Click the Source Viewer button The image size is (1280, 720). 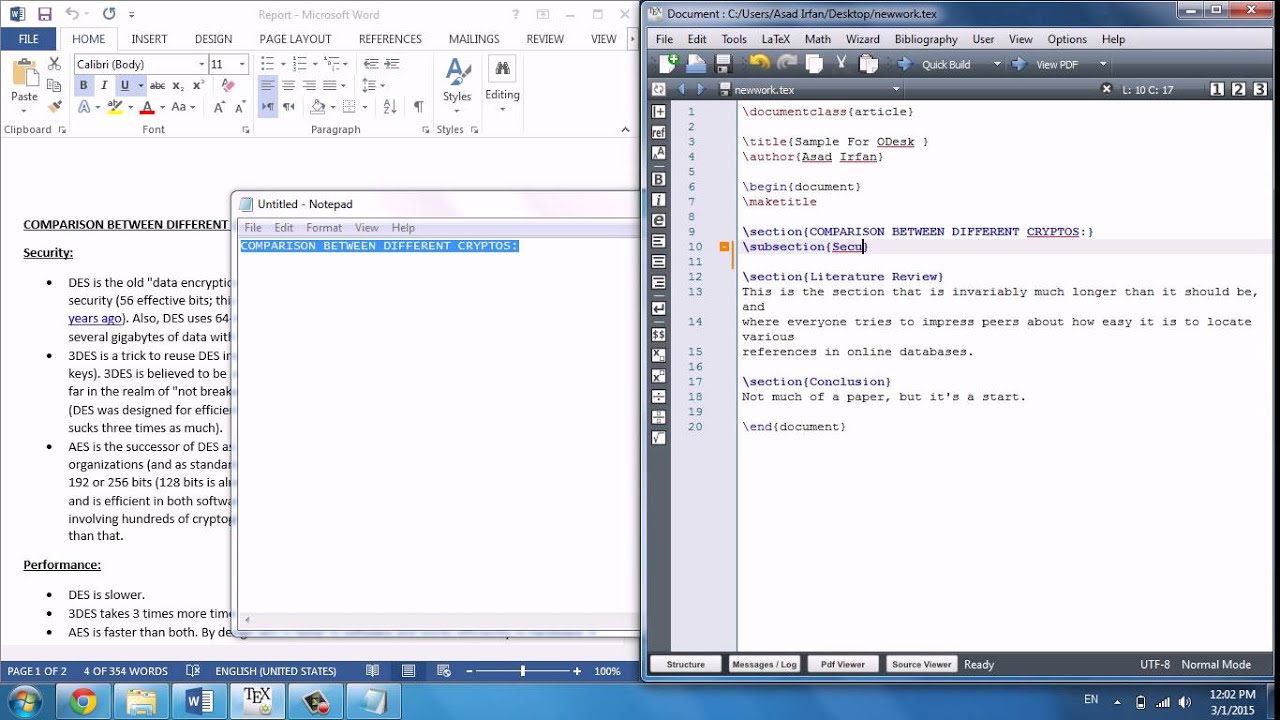(921, 664)
